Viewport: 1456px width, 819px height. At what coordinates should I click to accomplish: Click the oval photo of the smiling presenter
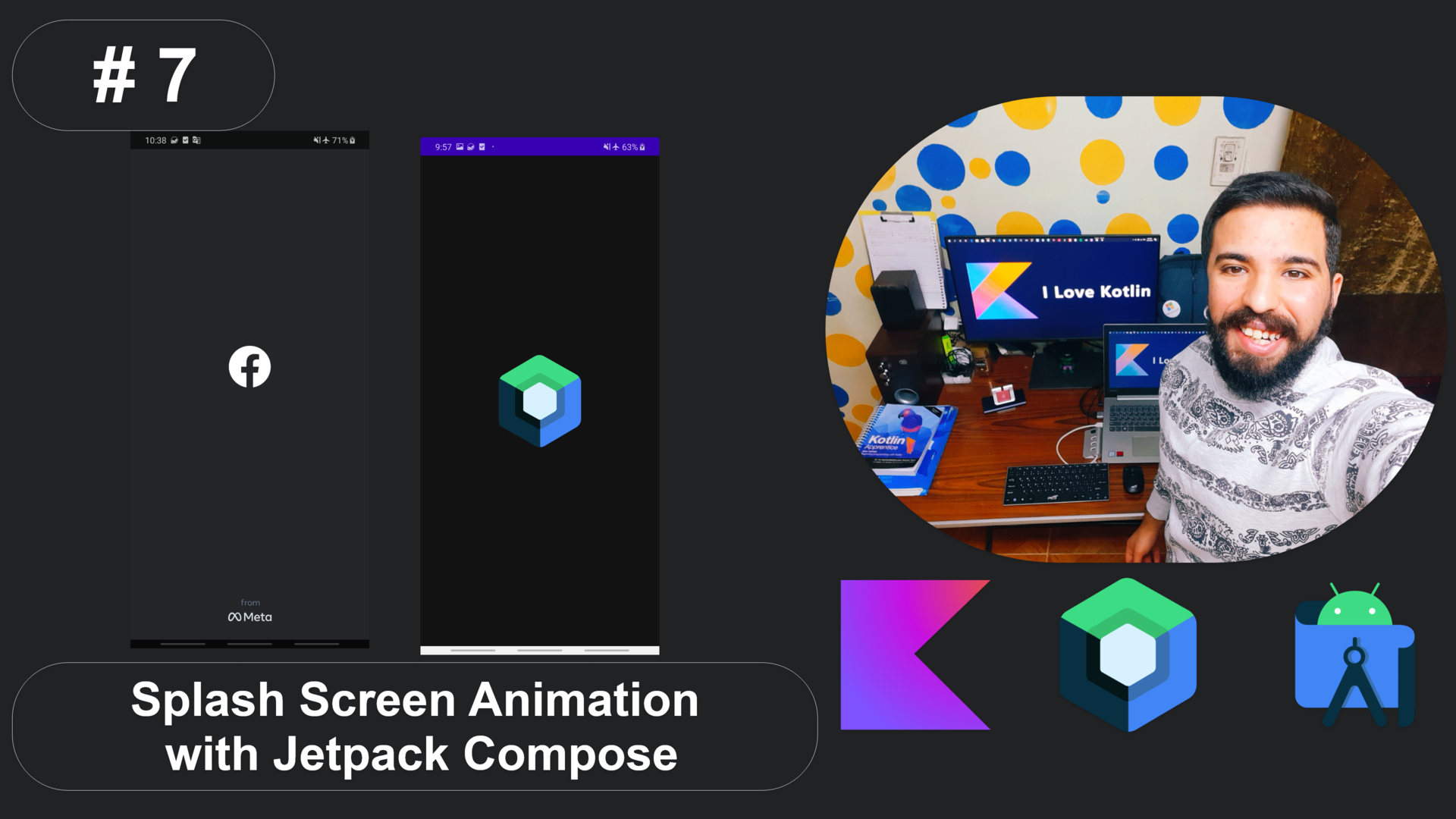[x=1136, y=329]
